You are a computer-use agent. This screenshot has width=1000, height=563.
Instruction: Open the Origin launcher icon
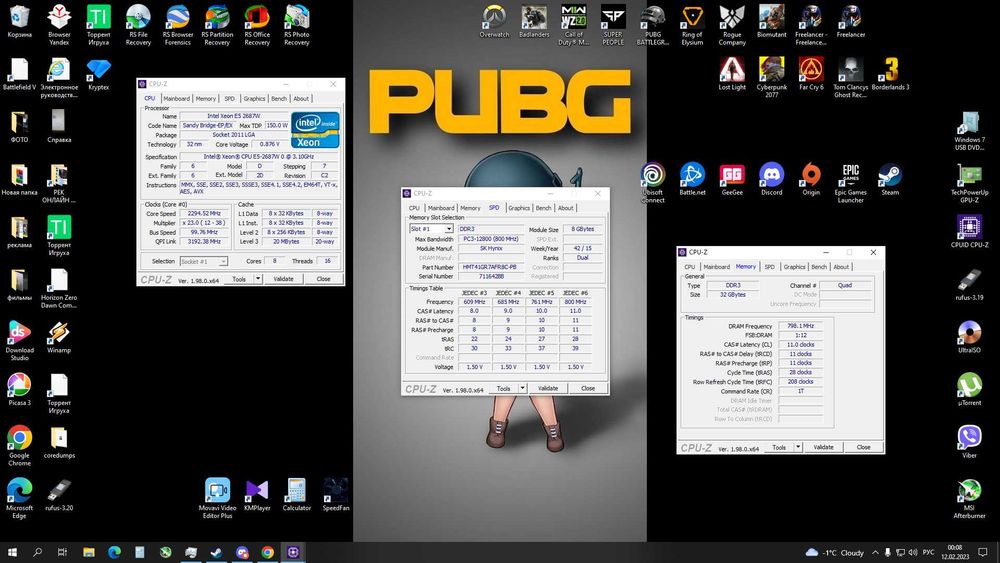[x=811, y=179]
